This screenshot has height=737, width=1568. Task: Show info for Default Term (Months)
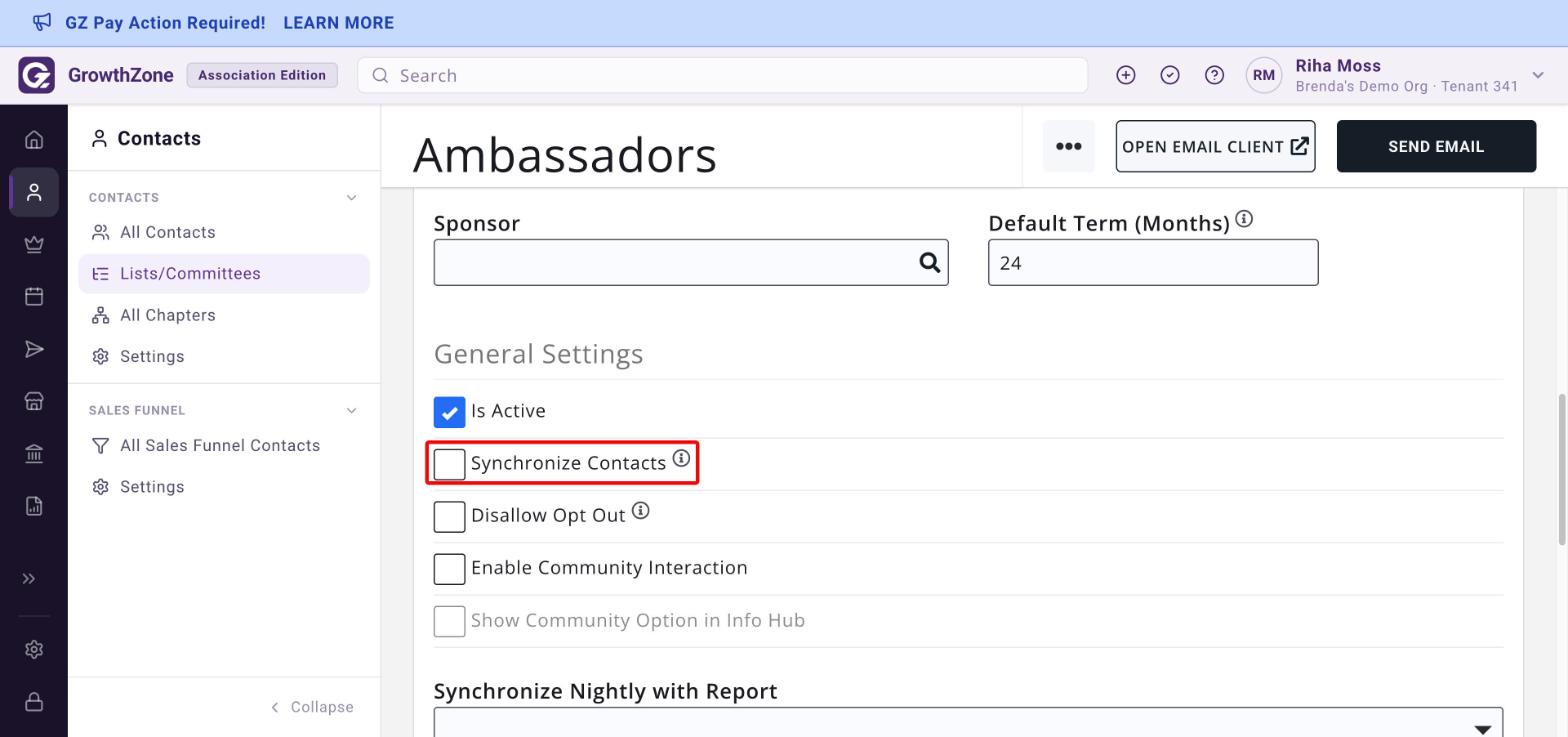coord(1244,219)
